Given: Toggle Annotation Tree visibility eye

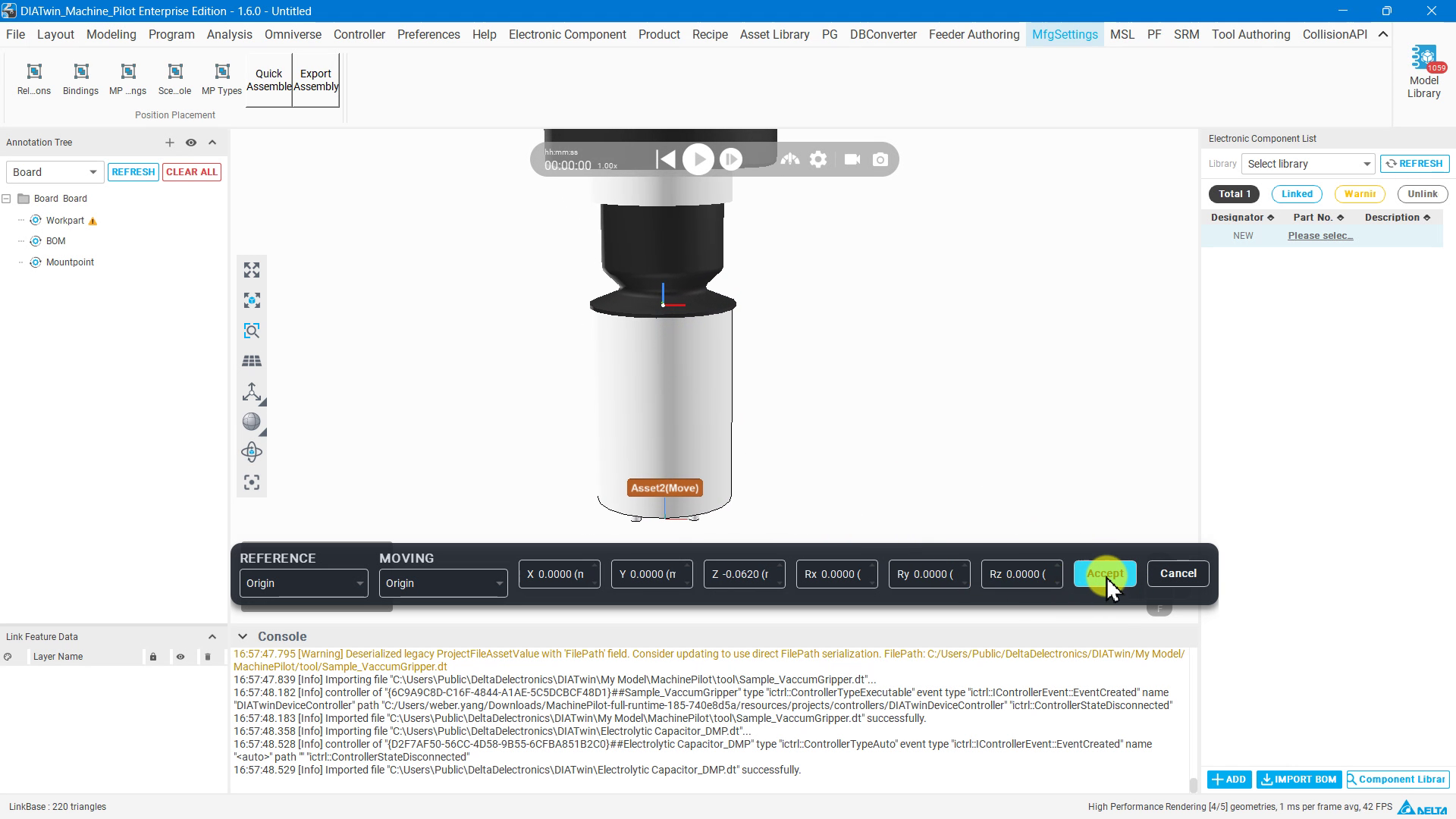Looking at the screenshot, I should click(x=191, y=143).
